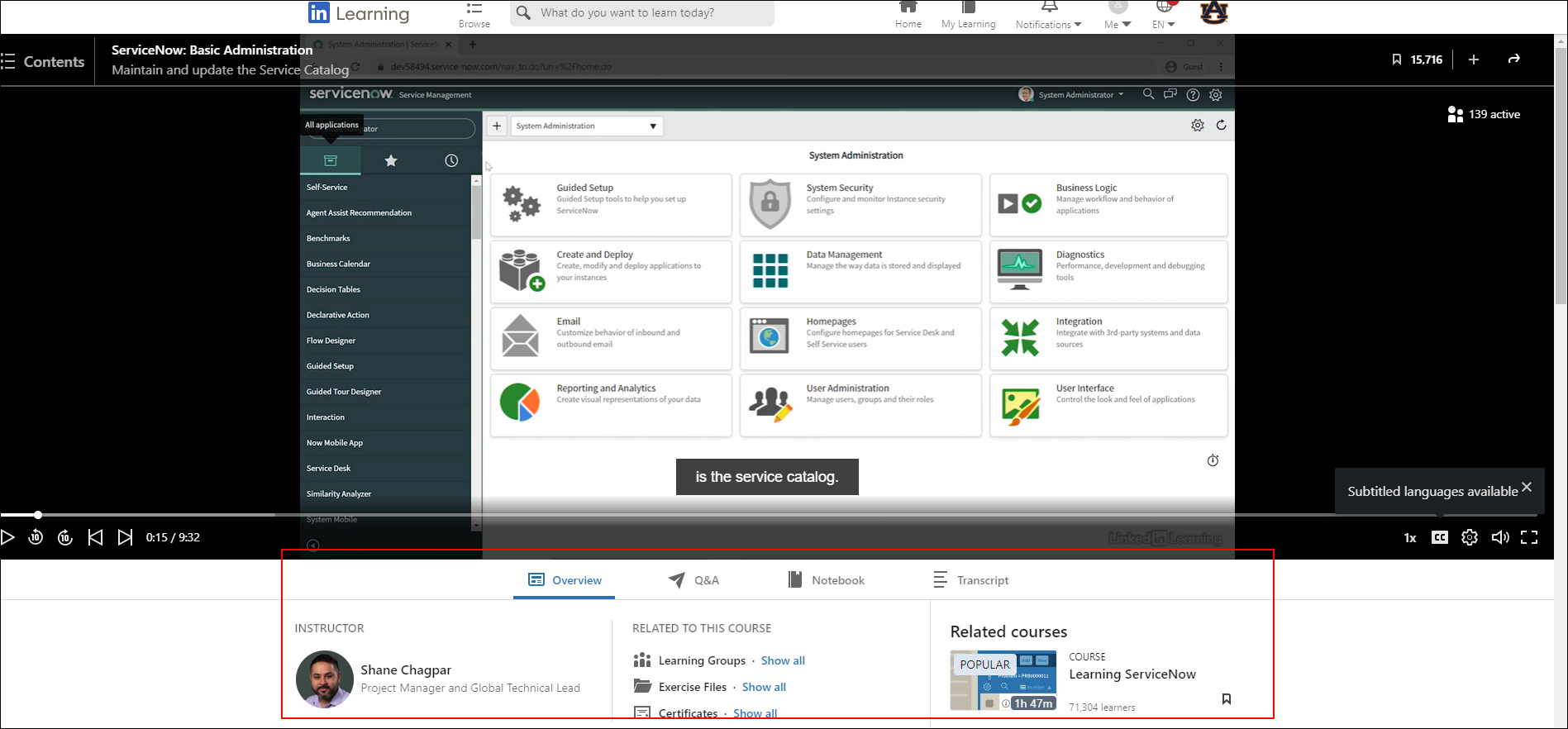
Task: Skip forward 10 seconds in video
Action: coord(65,537)
